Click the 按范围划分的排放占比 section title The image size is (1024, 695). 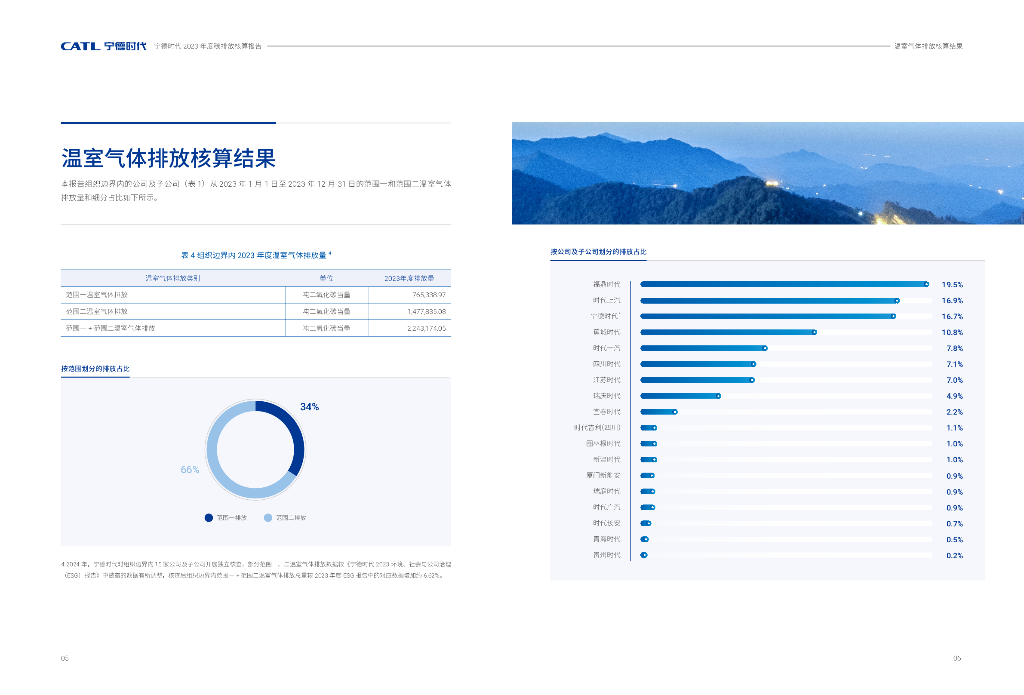pyautogui.click(x=95, y=369)
